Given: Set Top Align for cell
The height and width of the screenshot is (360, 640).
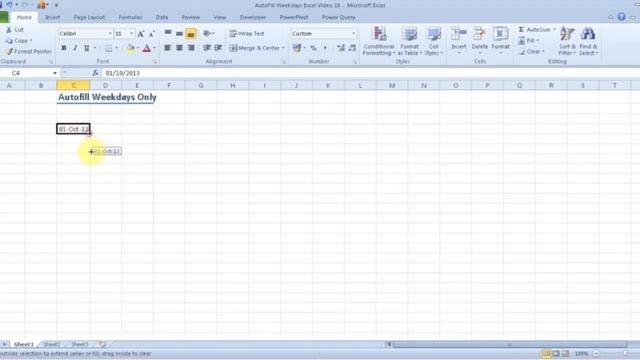Looking at the screenshot, I should pos(168,33).
